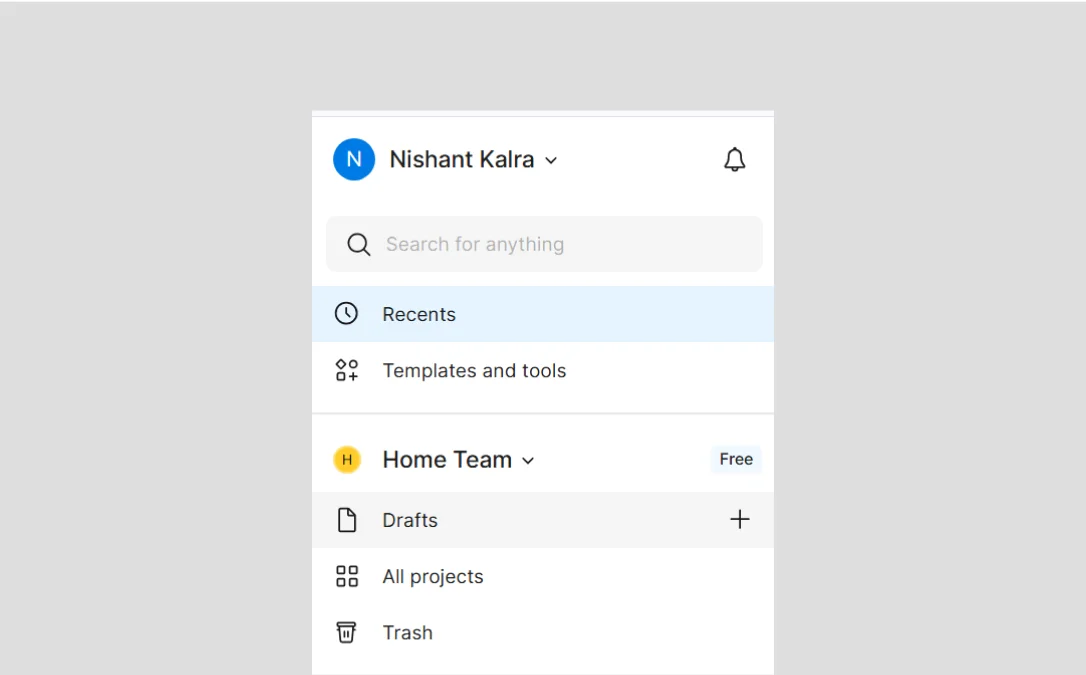
Task: Switch to the Recents section
Action: [x=419, y=313]
